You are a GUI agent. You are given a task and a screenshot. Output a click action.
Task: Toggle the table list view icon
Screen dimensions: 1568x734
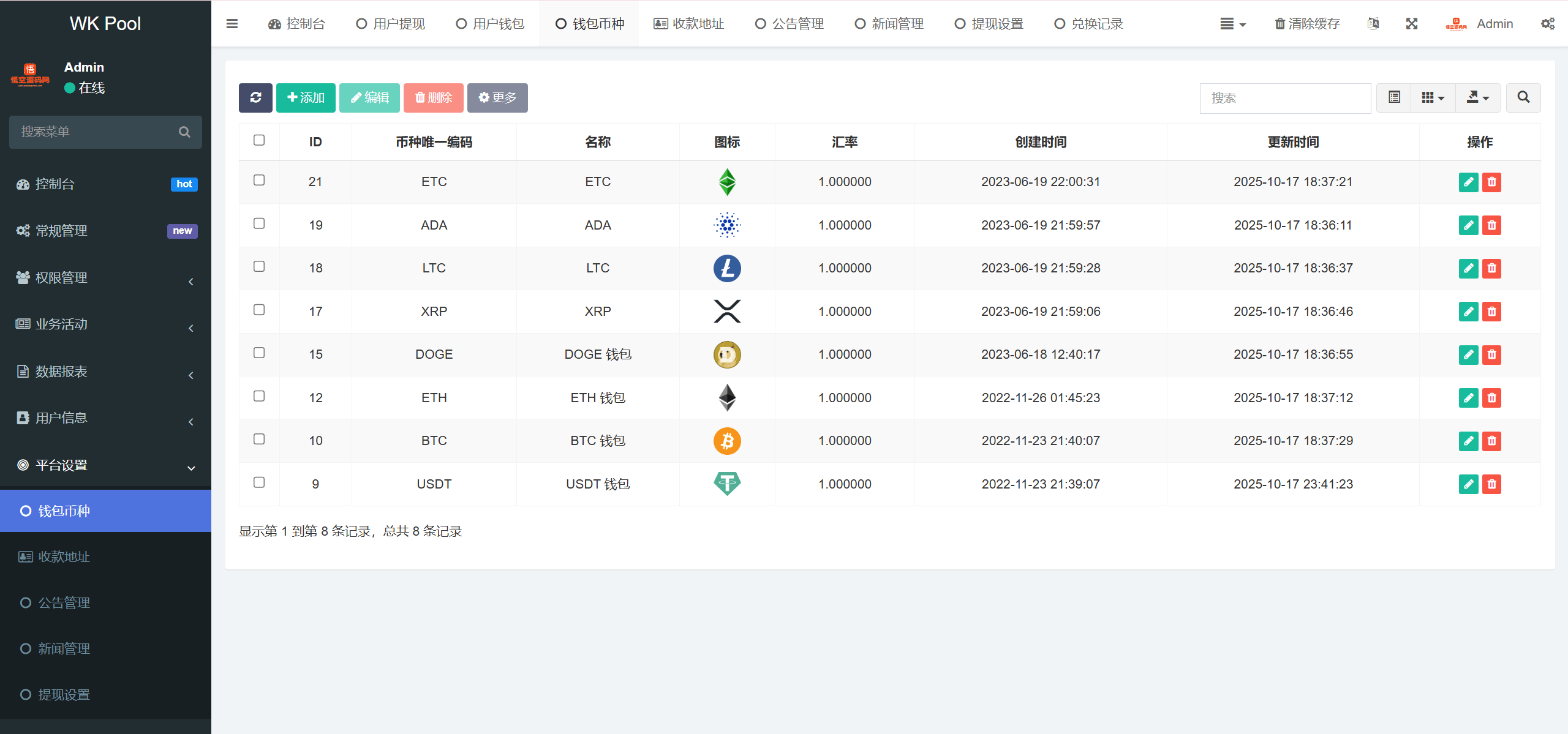click(x=1394, y=97)
